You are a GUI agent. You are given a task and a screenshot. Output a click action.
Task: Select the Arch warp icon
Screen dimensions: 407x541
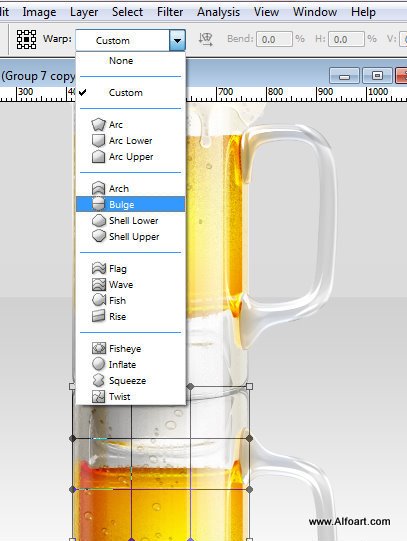point(98,188)
